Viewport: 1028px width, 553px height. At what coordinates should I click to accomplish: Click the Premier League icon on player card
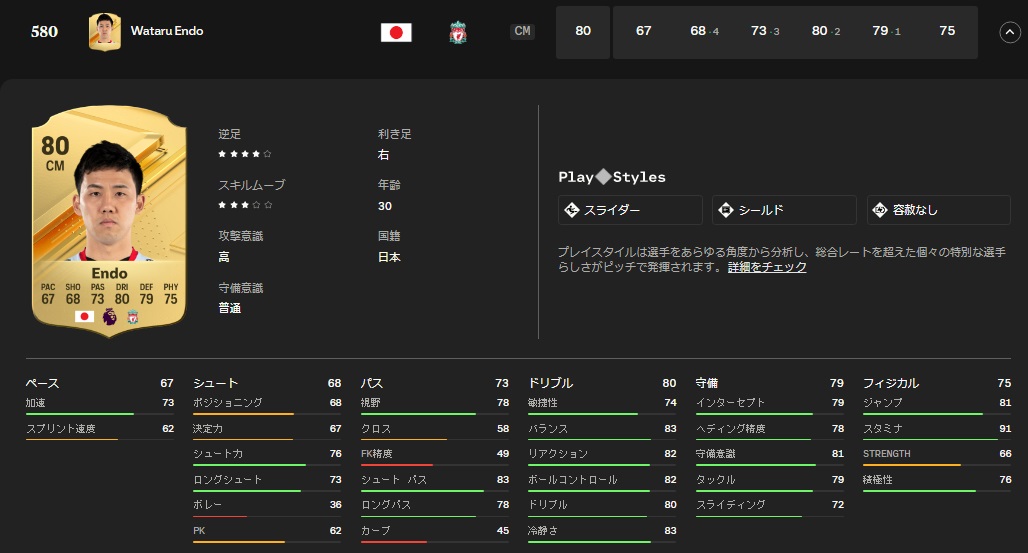pos(109,316)
